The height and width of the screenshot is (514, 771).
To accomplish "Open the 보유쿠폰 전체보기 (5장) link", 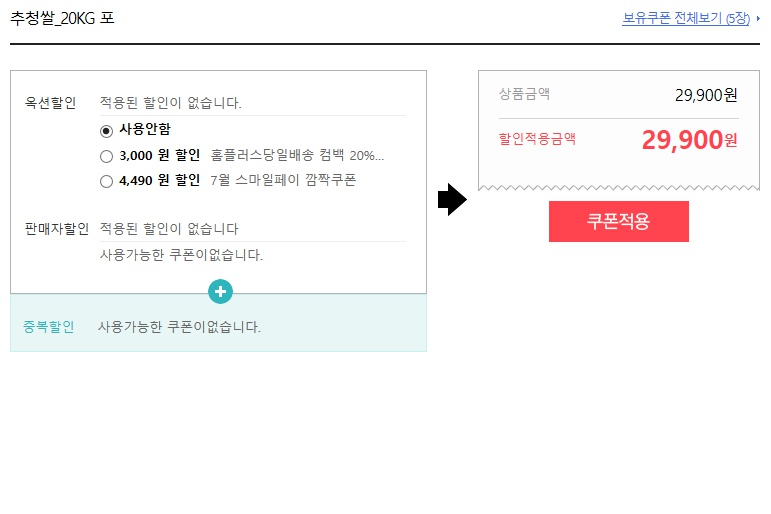I will (x=685, y=19).
